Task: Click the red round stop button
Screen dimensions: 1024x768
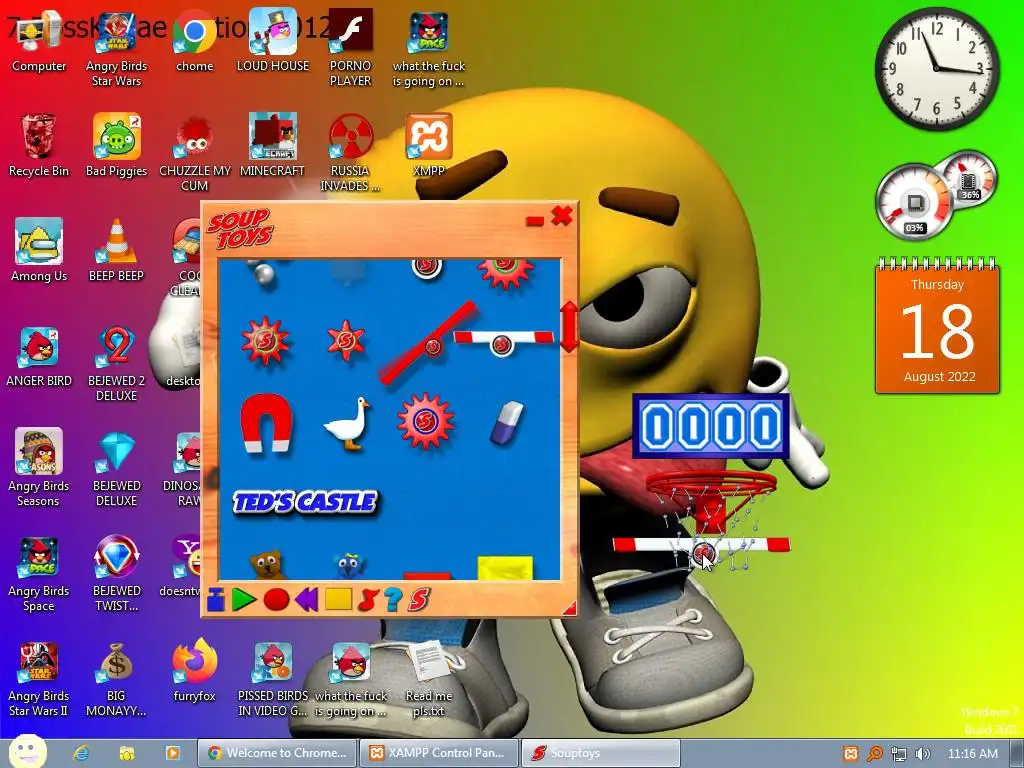Action: pos(276,600)
